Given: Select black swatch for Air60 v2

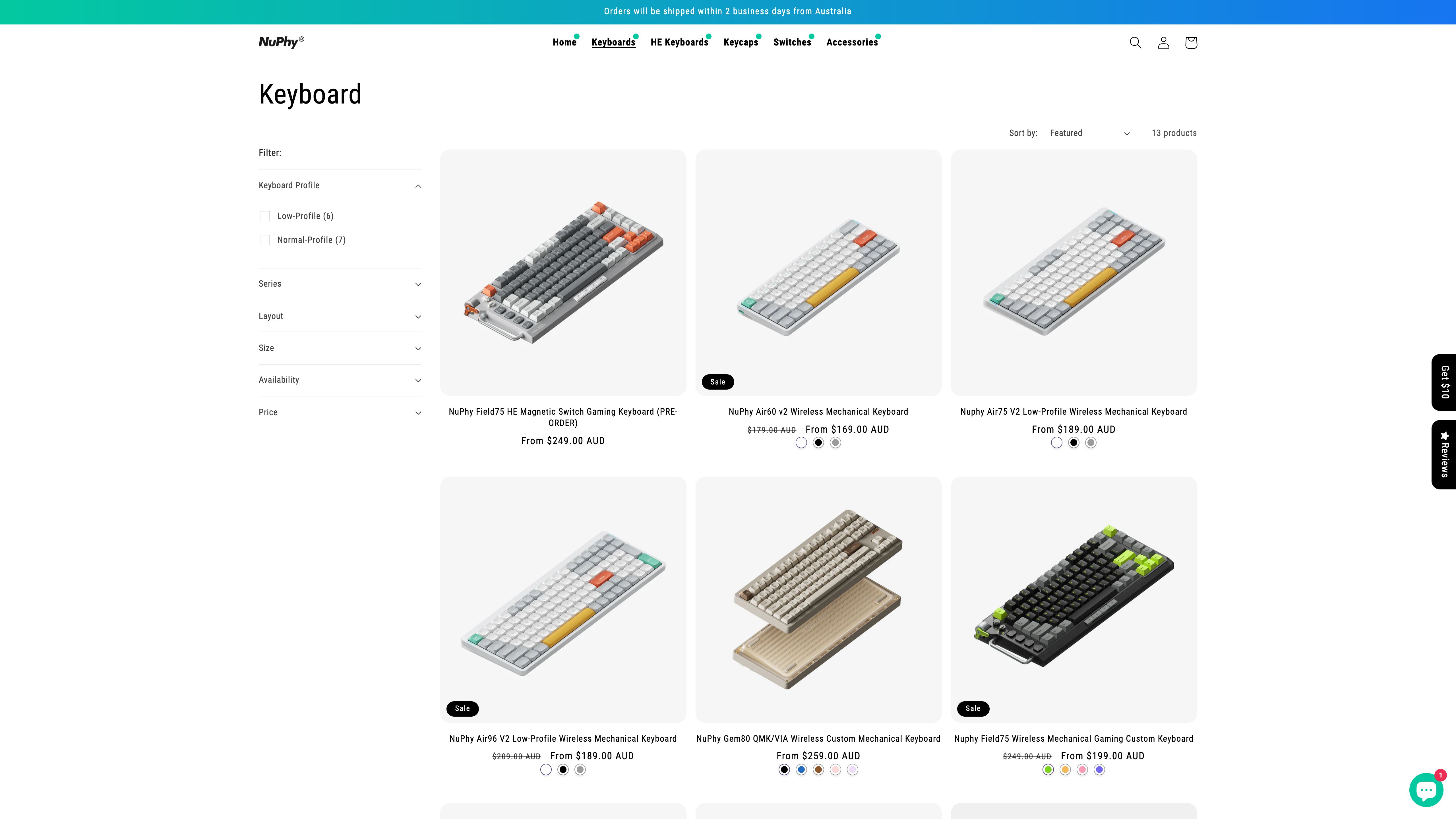Looking at the screenshot, I should click(818, 442).
